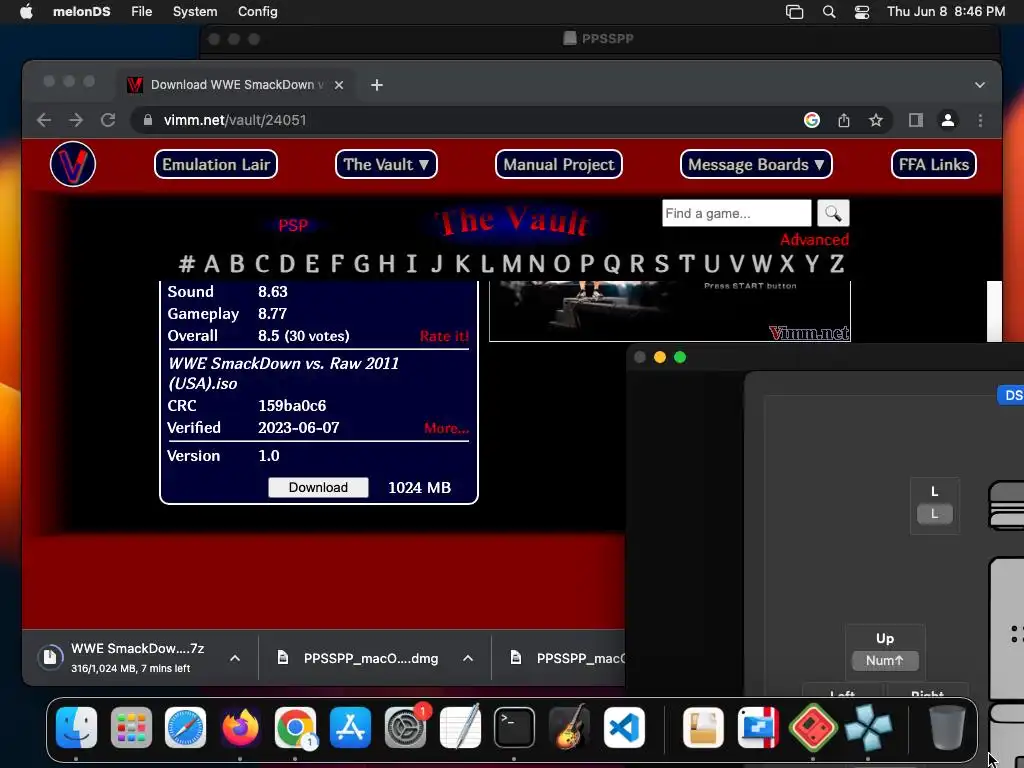Expand The Vault dropdown menu
Image resolution: width=1024 pixels, height=768 pixels.
pos(386,165)
